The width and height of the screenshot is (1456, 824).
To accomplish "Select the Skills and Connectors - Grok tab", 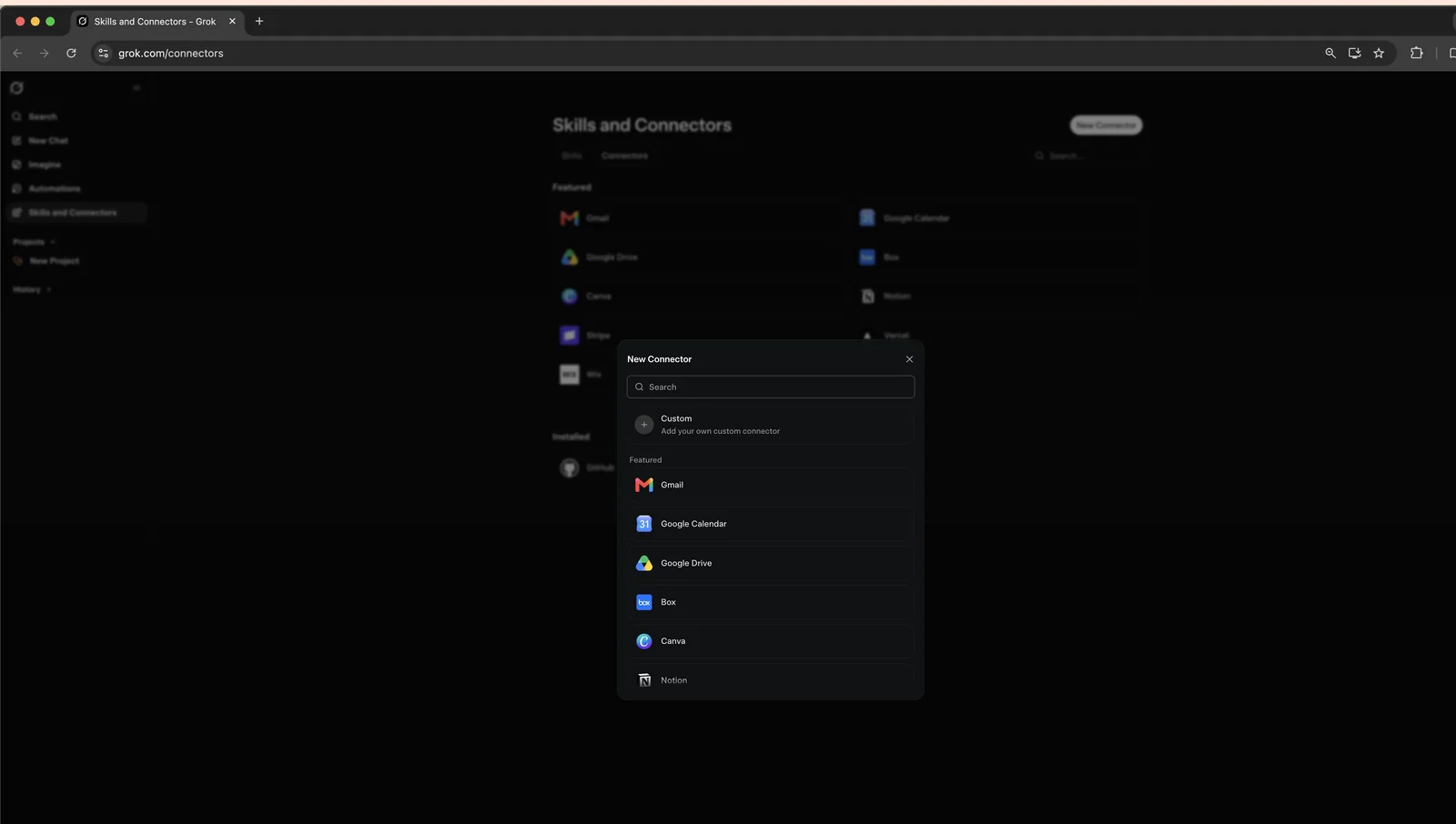I will pos(157,21).
